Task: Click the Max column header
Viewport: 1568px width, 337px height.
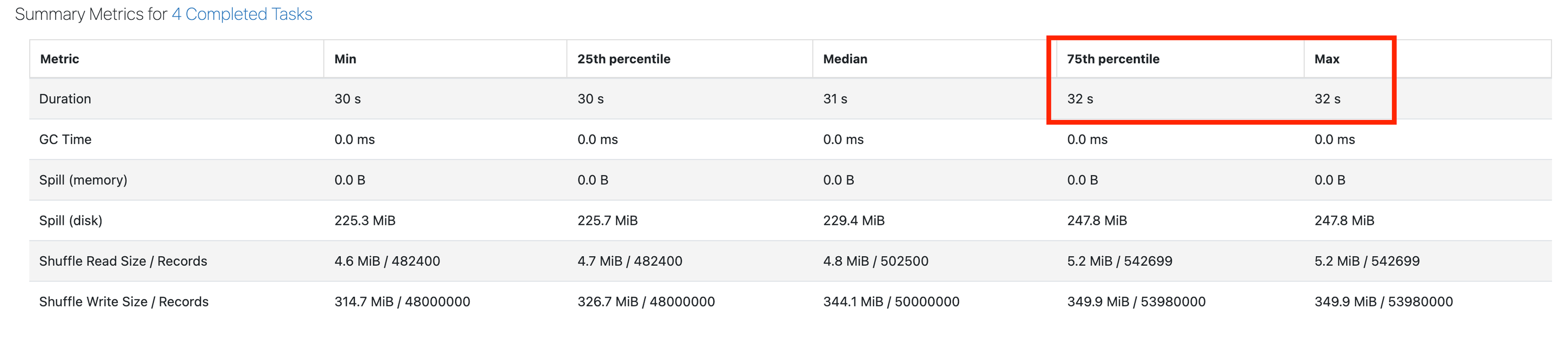Action: pyautogui.click(x=1326, y=59)
